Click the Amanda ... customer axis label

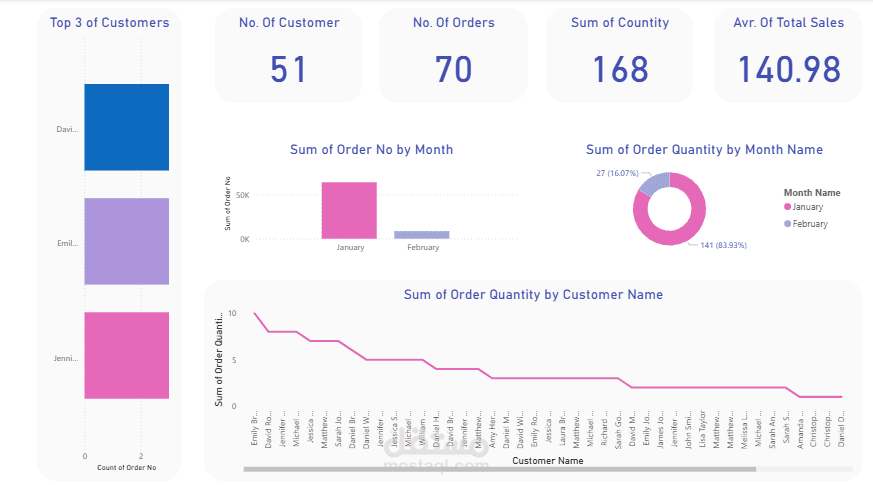click(800, 429)
